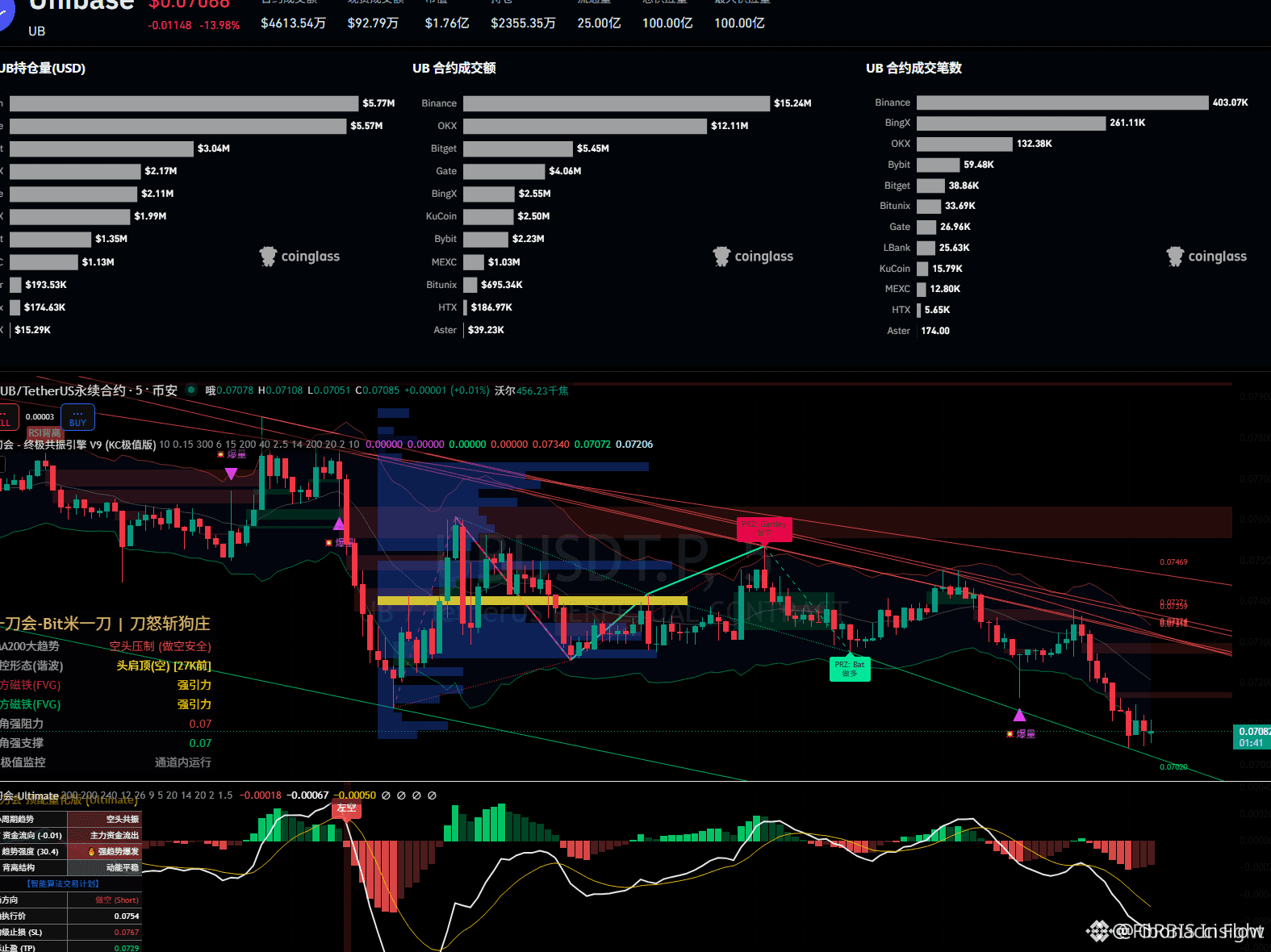
Task: Click the red 左空 signal label
Action: [x=346, y=808]
